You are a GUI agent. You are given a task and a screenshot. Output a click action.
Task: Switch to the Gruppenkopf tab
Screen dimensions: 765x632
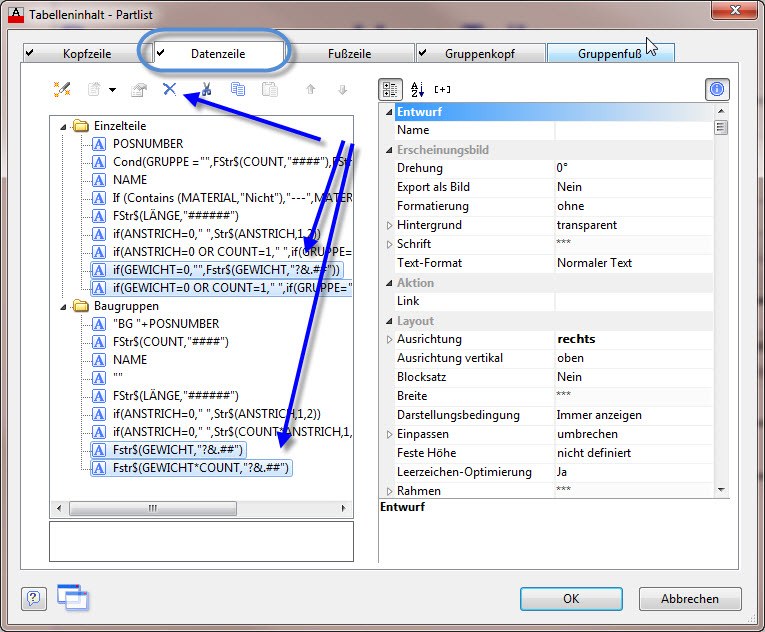[480, 53]
